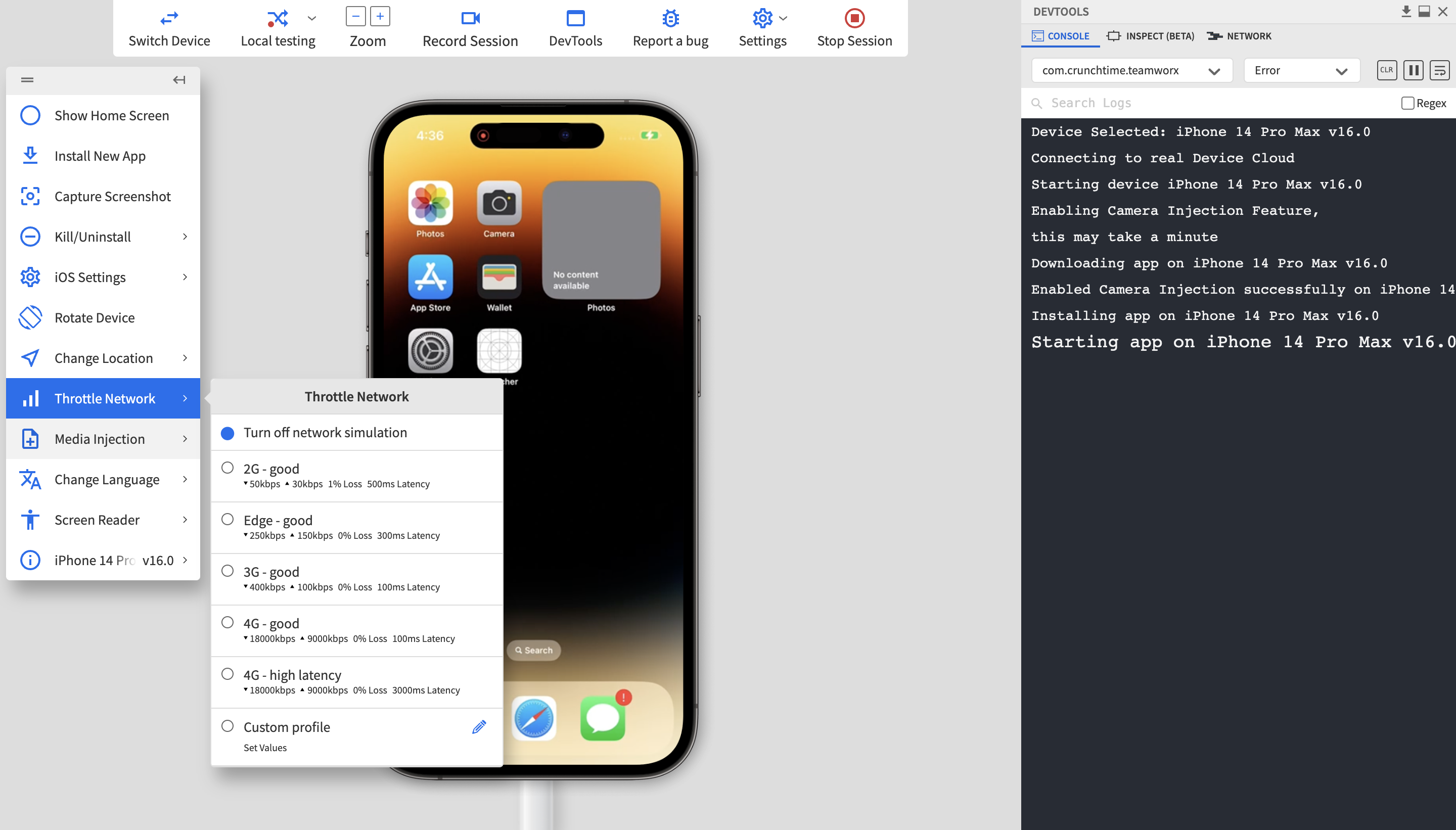Open Report a Bug tool
1456x830 pixels.
pos(670,27)
